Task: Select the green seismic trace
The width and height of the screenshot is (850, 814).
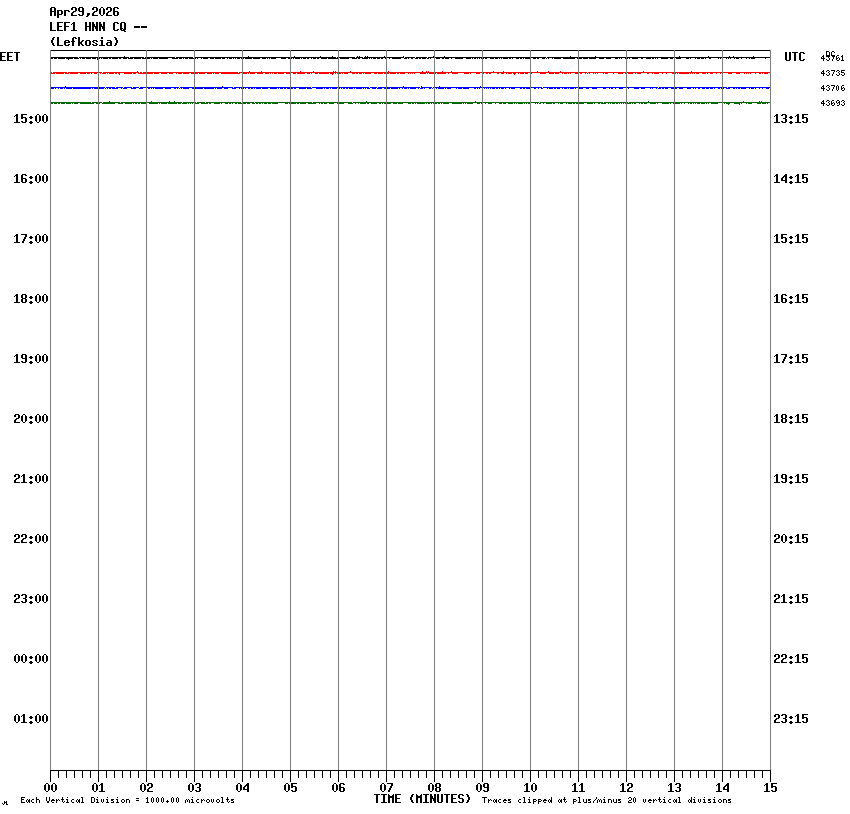Action: point(410,103)
